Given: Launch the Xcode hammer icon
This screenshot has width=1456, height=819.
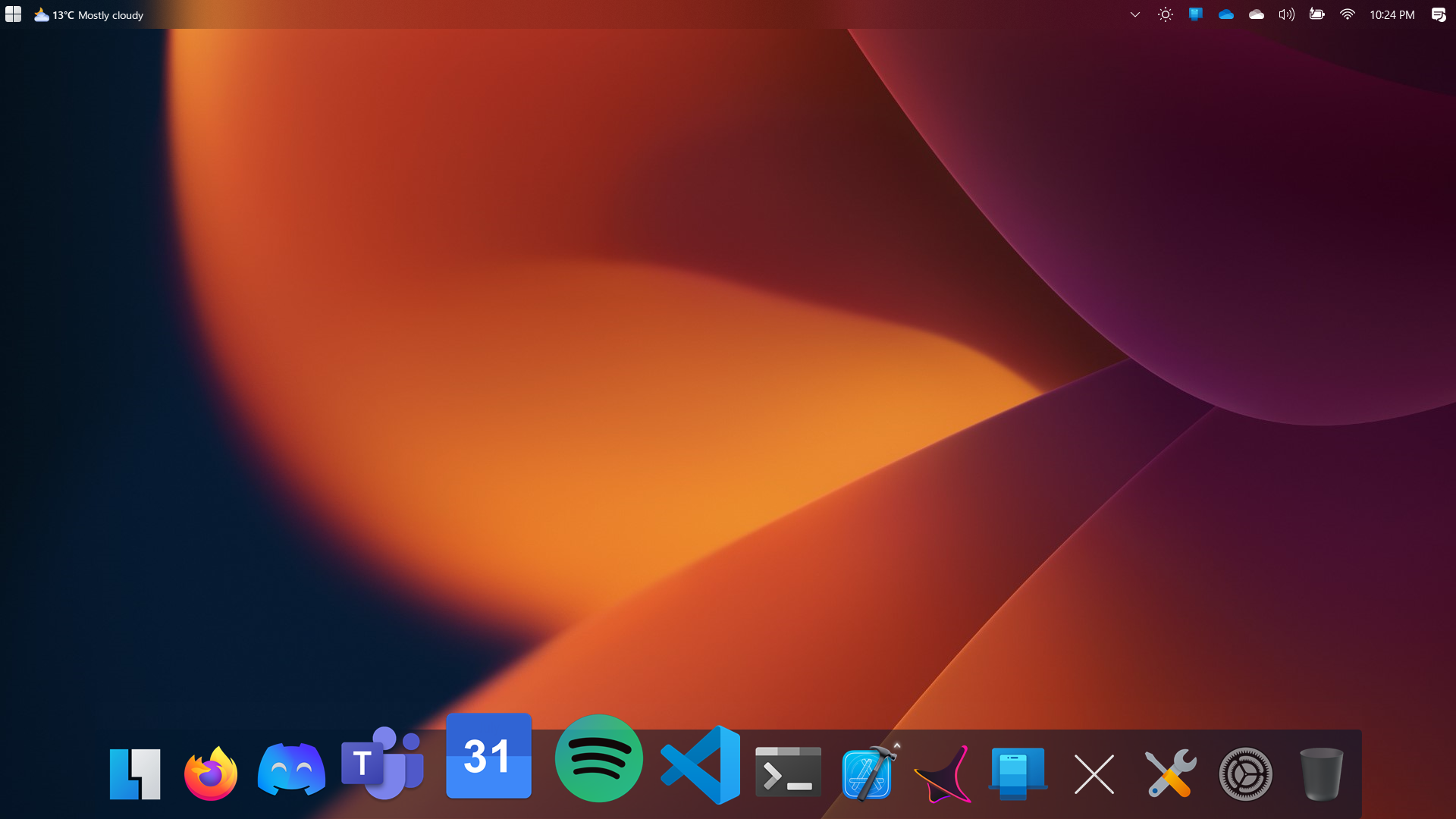Looking at the screenshot, I should [868, 773].
